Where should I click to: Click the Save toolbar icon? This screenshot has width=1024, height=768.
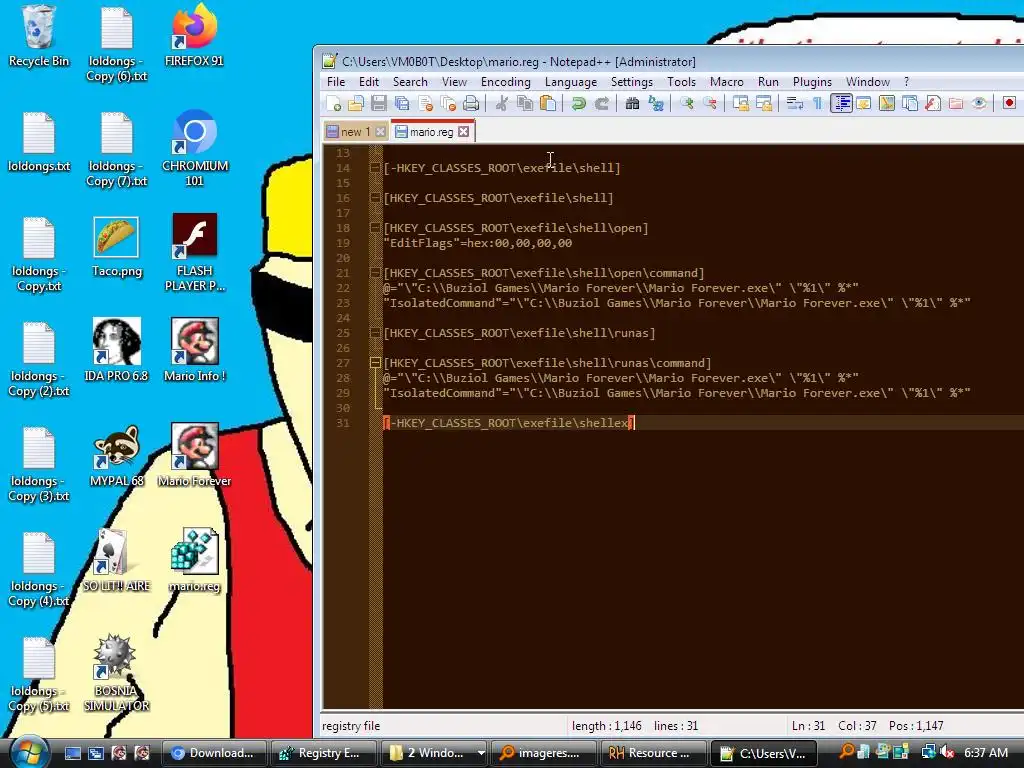(x=379, y=103)
